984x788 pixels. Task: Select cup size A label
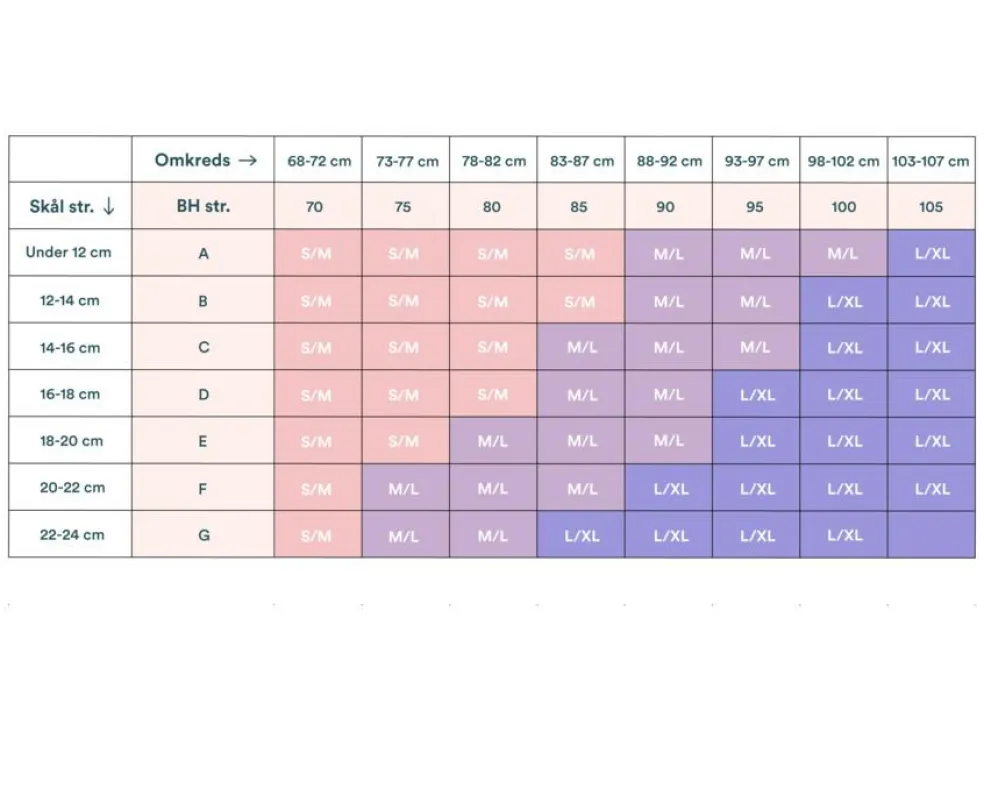coord(203,254)
